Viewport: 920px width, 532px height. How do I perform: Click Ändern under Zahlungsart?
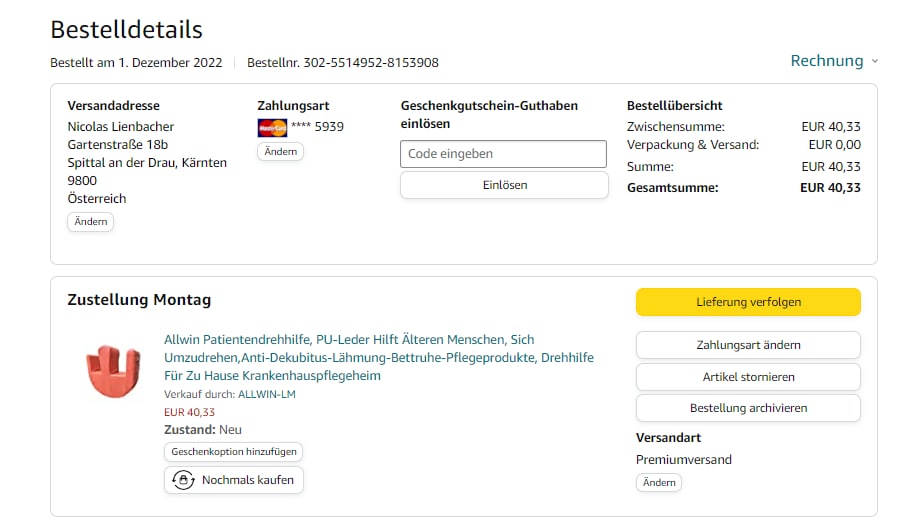[x=280, y=151]
